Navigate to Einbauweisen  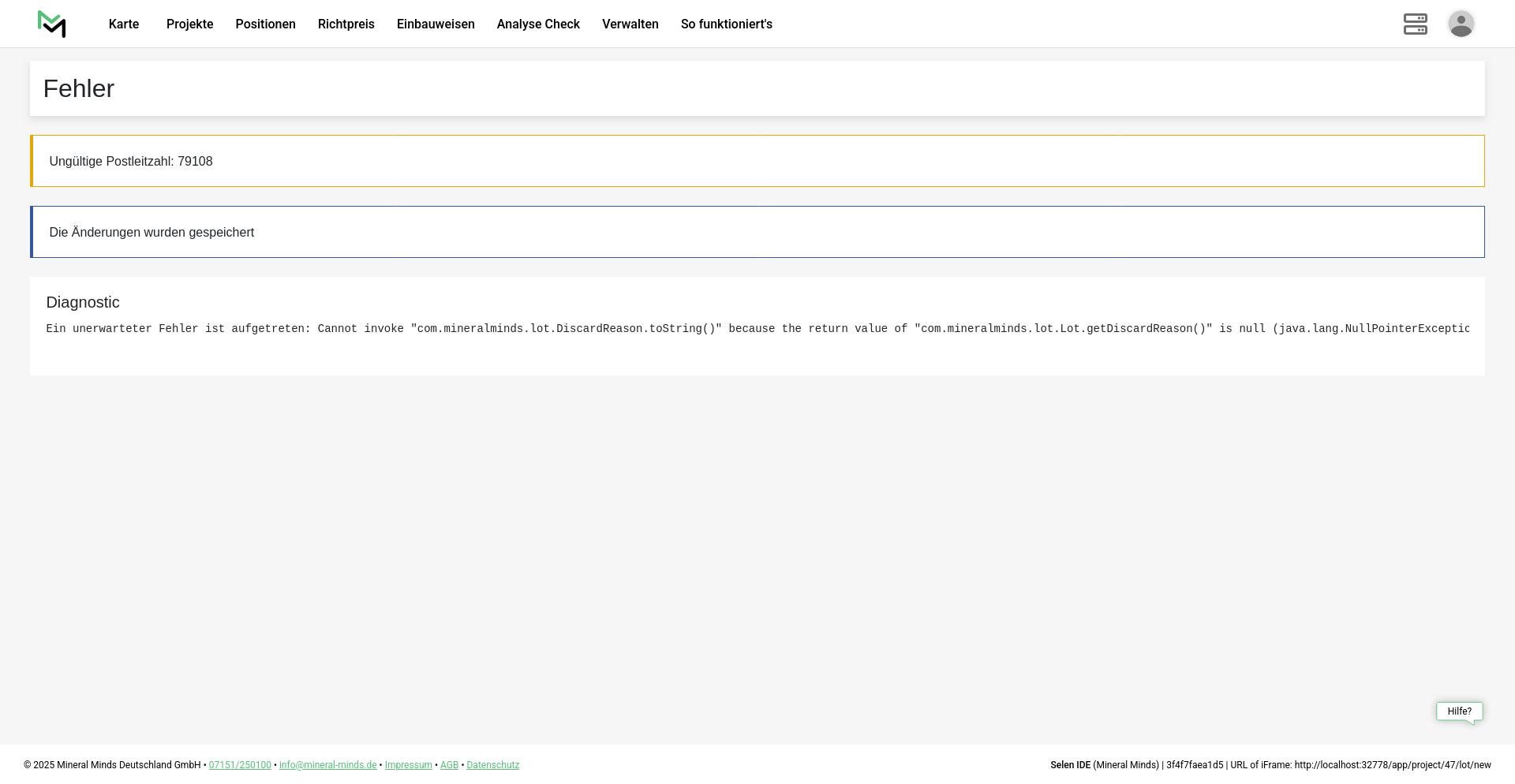[x=436, y=24]
